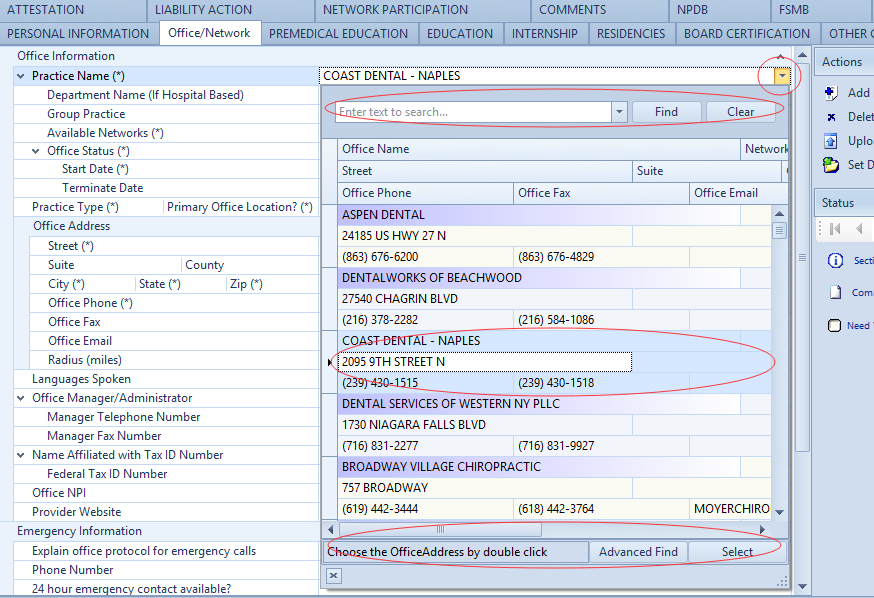Click the Clear search button
Viewport: 874px width, 598px height.
[x=740, y=112]
